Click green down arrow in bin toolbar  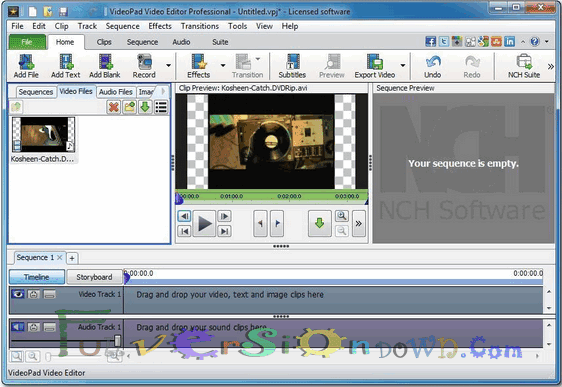tap(145, 107)
